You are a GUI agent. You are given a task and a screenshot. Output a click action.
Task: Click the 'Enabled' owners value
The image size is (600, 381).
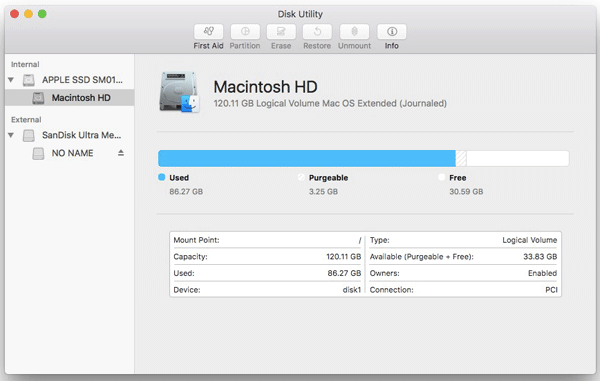click(x=542, y=273)
